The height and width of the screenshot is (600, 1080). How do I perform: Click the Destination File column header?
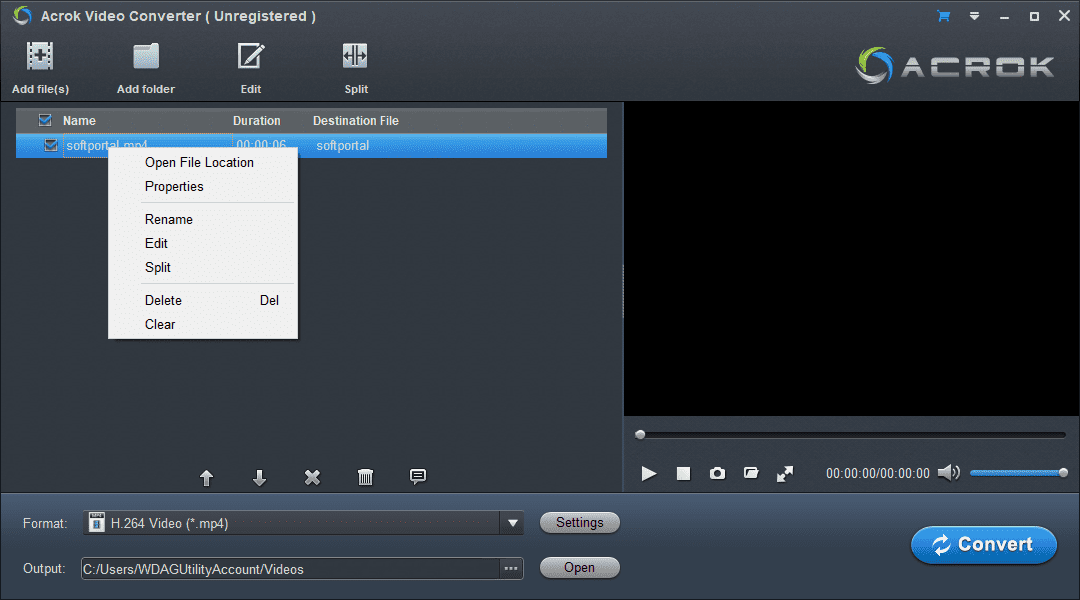click(355, 121)
